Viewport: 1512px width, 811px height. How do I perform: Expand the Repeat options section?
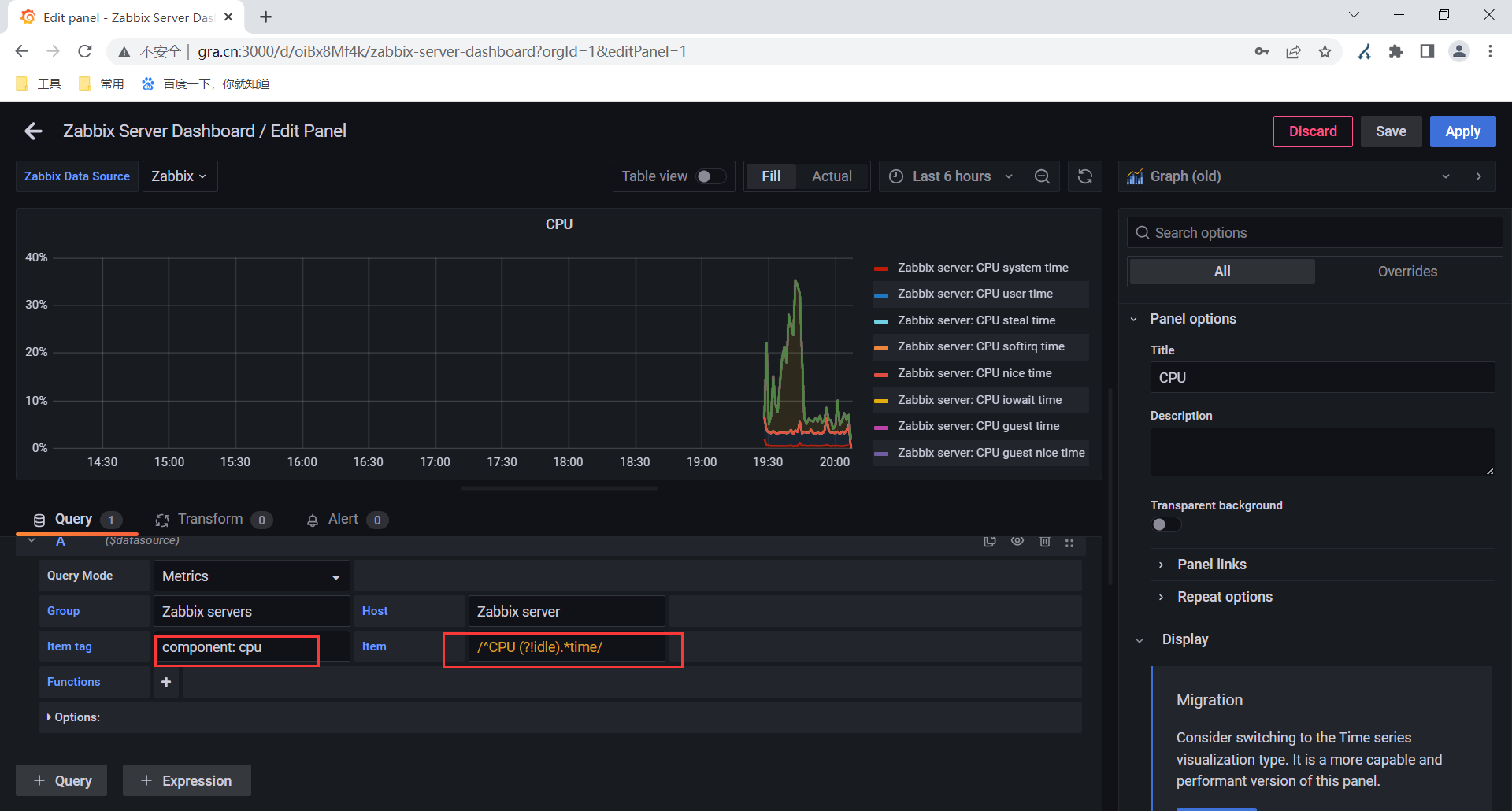(1225, 597)
